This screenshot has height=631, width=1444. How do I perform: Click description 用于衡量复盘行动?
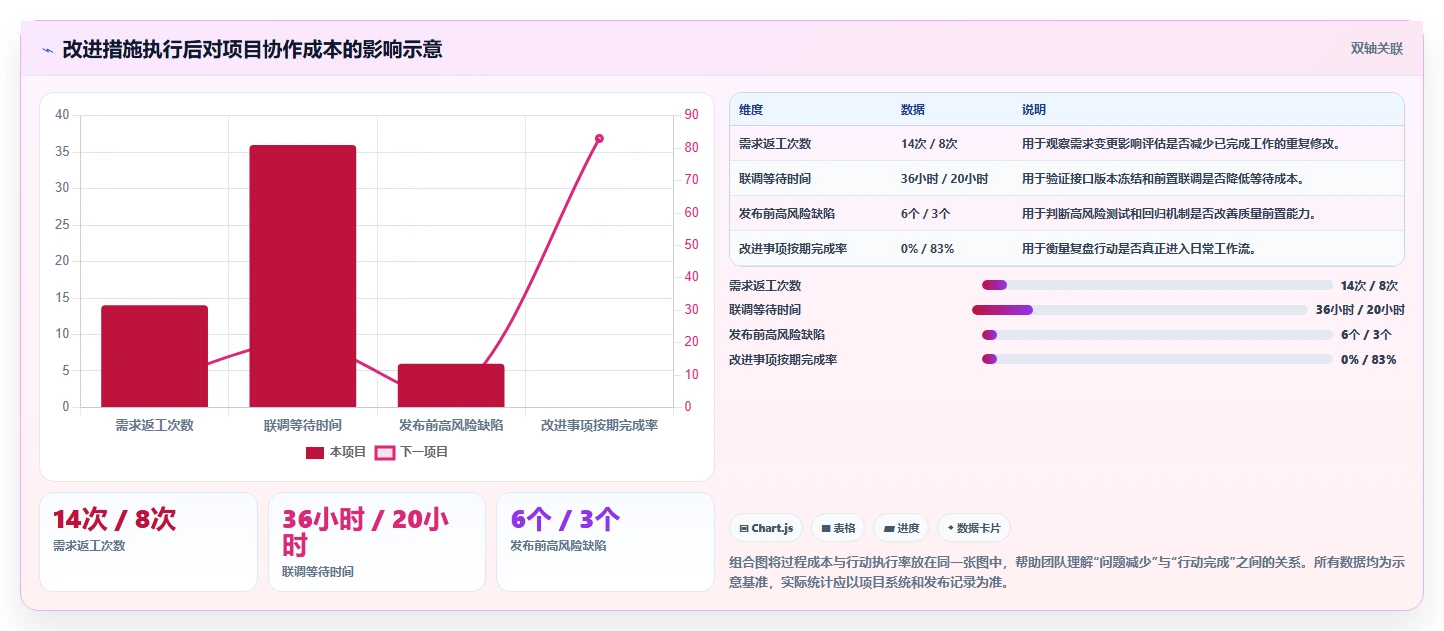pos(1139,248)
